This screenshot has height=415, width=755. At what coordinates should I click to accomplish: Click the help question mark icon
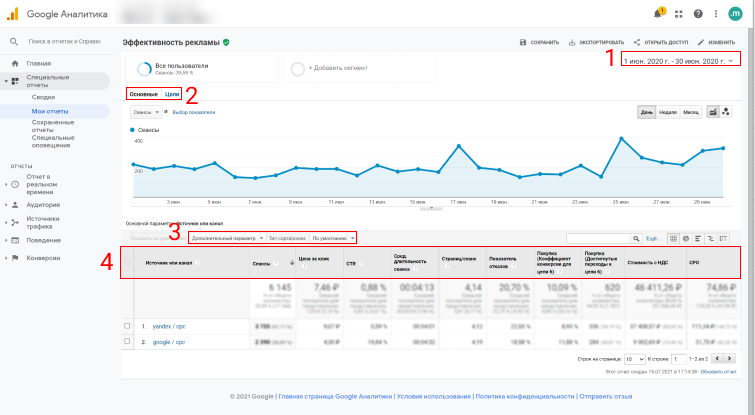coord(698,14)
